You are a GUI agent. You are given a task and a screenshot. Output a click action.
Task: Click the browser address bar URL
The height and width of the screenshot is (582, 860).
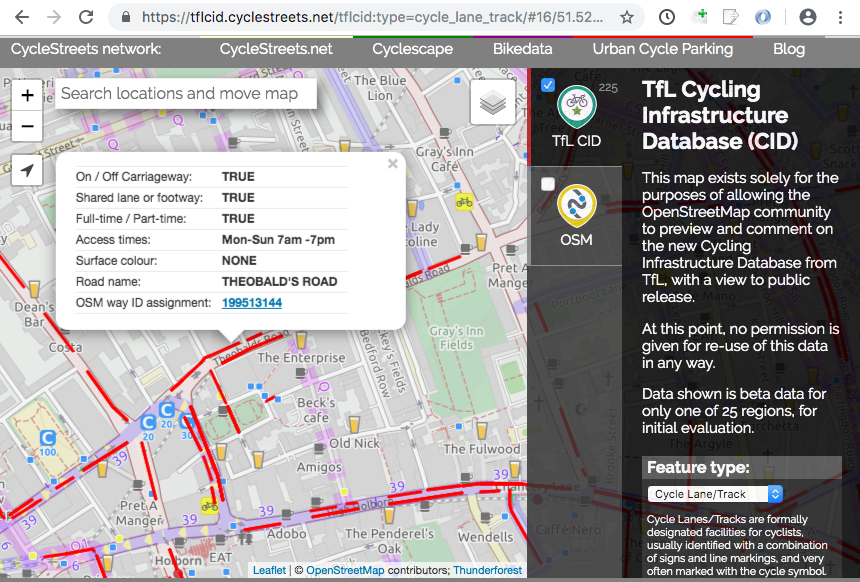pyautogui.click(x=373, y=18)
